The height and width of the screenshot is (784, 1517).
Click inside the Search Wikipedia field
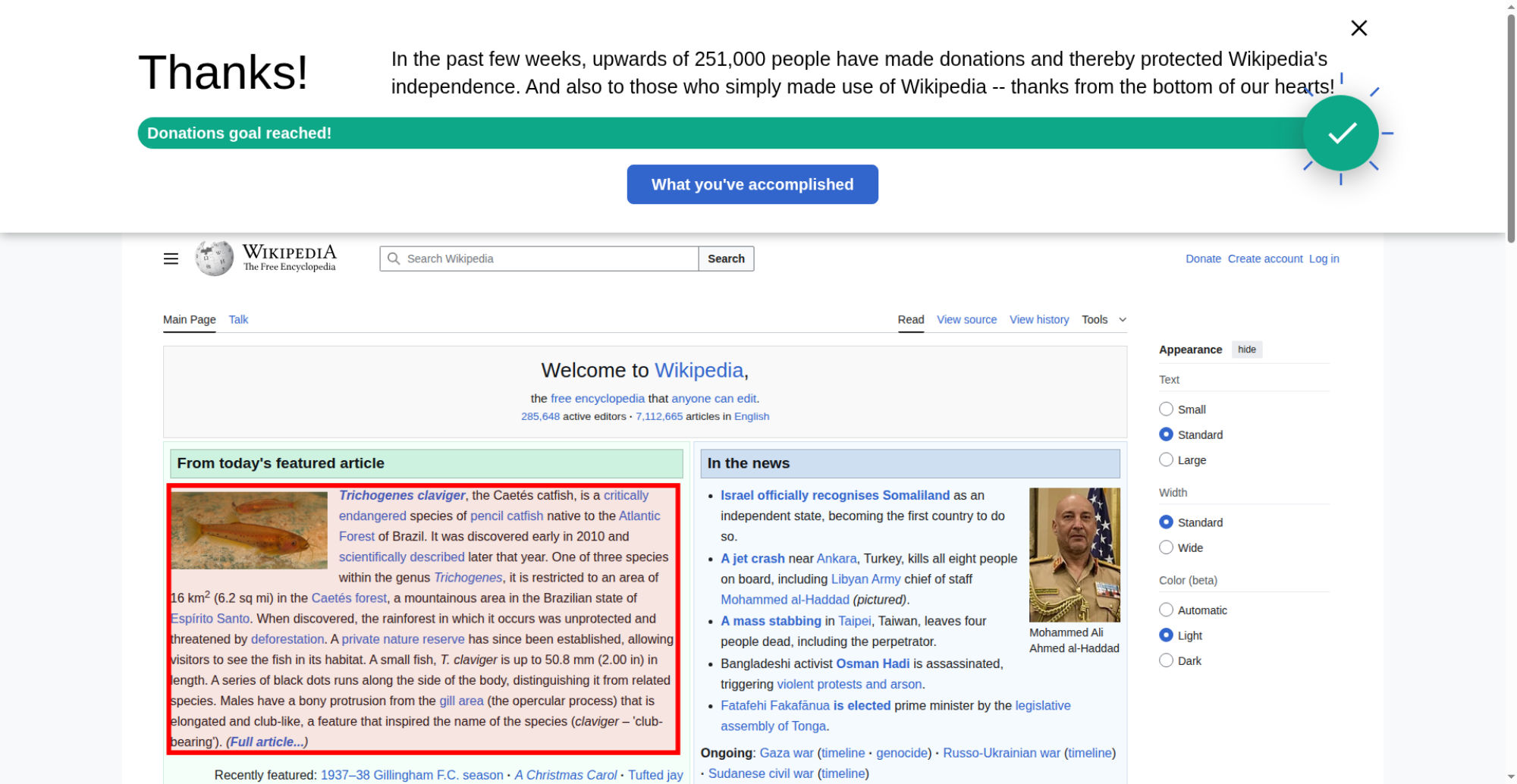point(546,259)
